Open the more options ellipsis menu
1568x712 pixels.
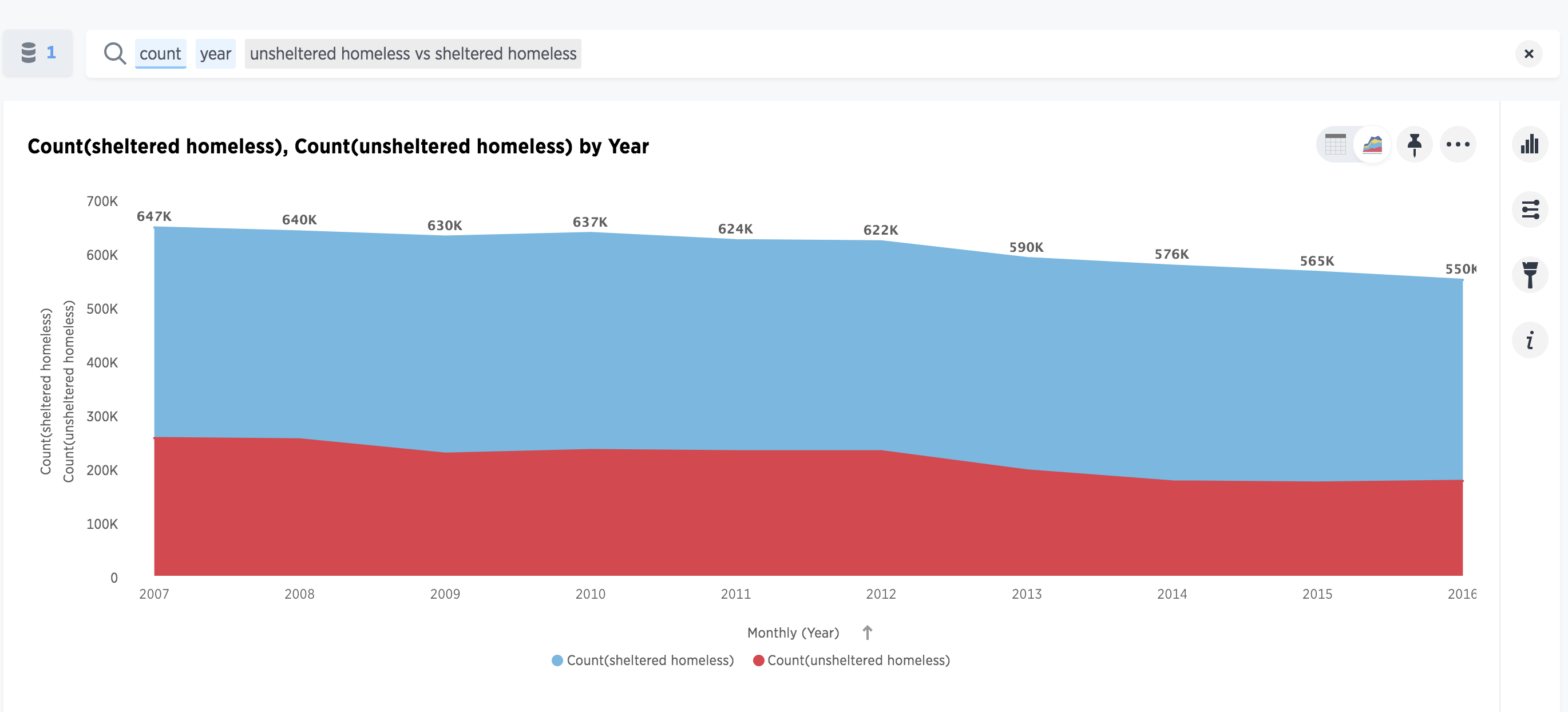click(1458, 145)
